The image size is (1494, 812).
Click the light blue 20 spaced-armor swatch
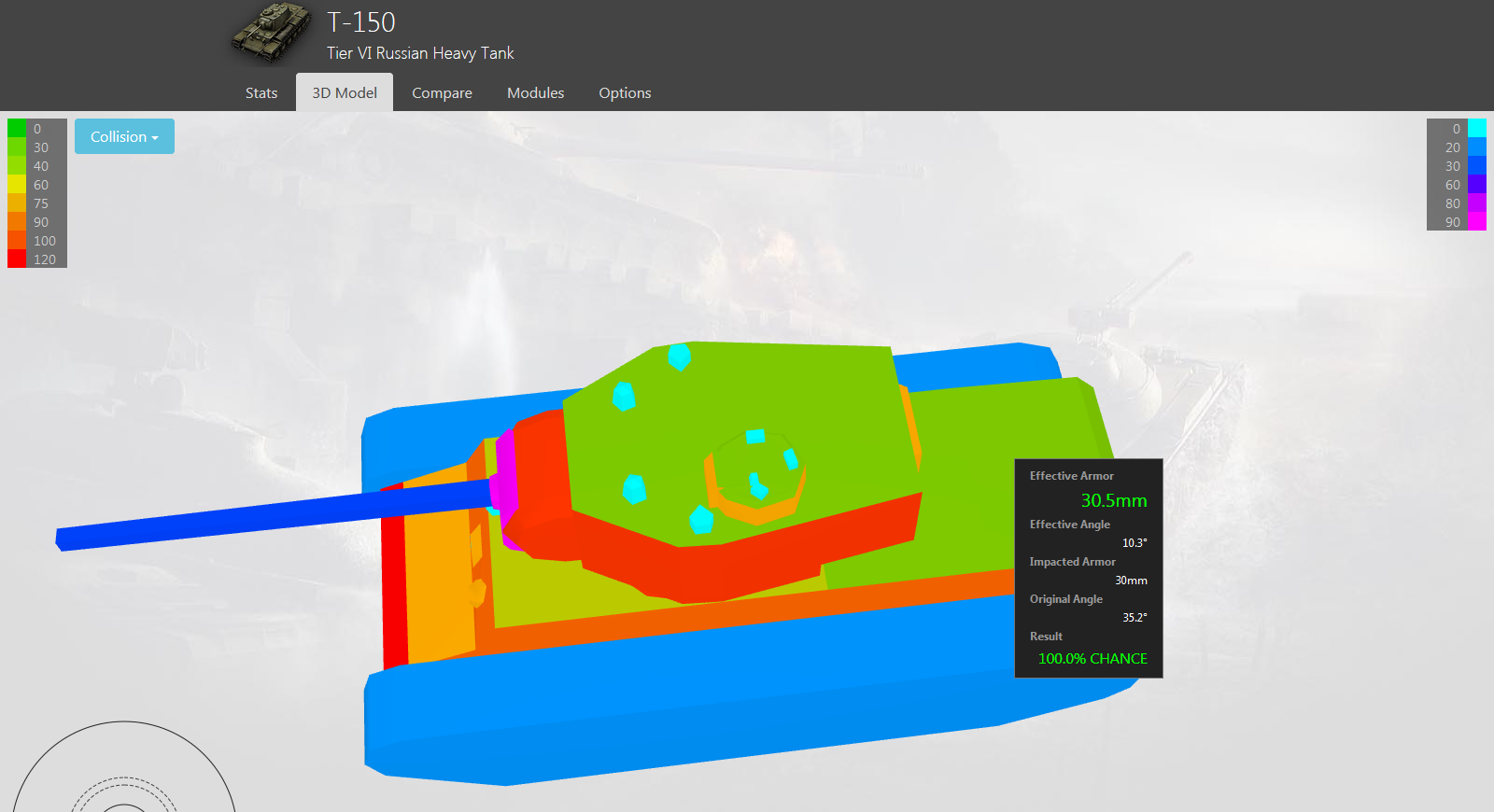point(1477,147)
